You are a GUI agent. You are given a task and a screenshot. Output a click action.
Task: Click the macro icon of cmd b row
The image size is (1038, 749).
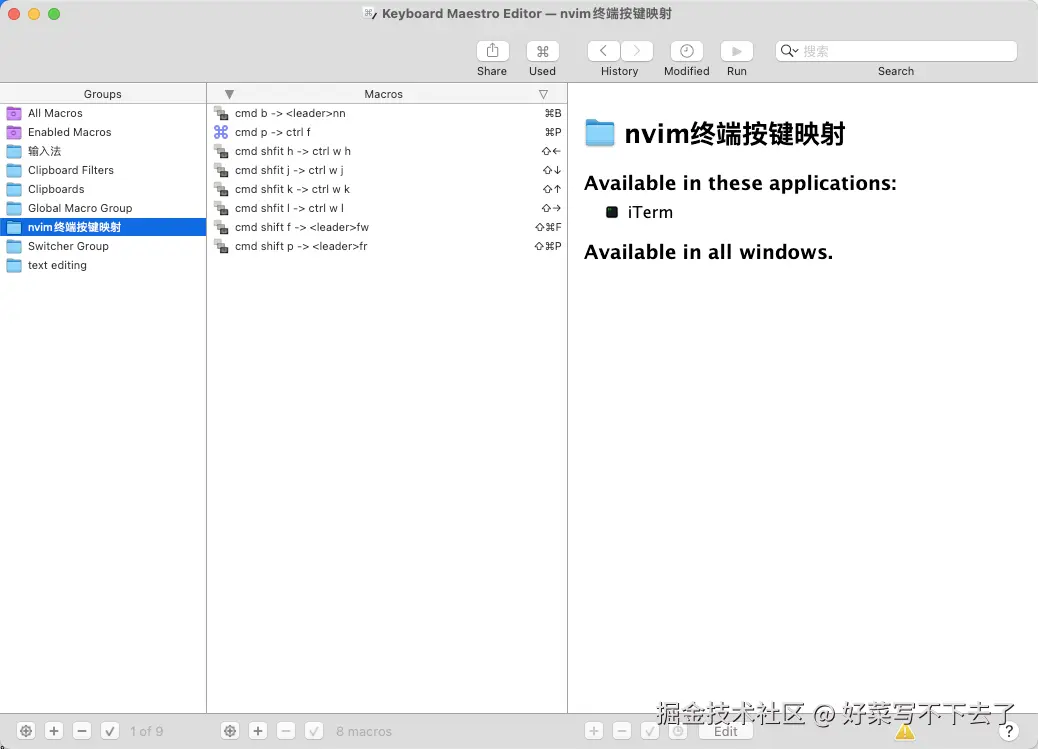tap(221, 113)
